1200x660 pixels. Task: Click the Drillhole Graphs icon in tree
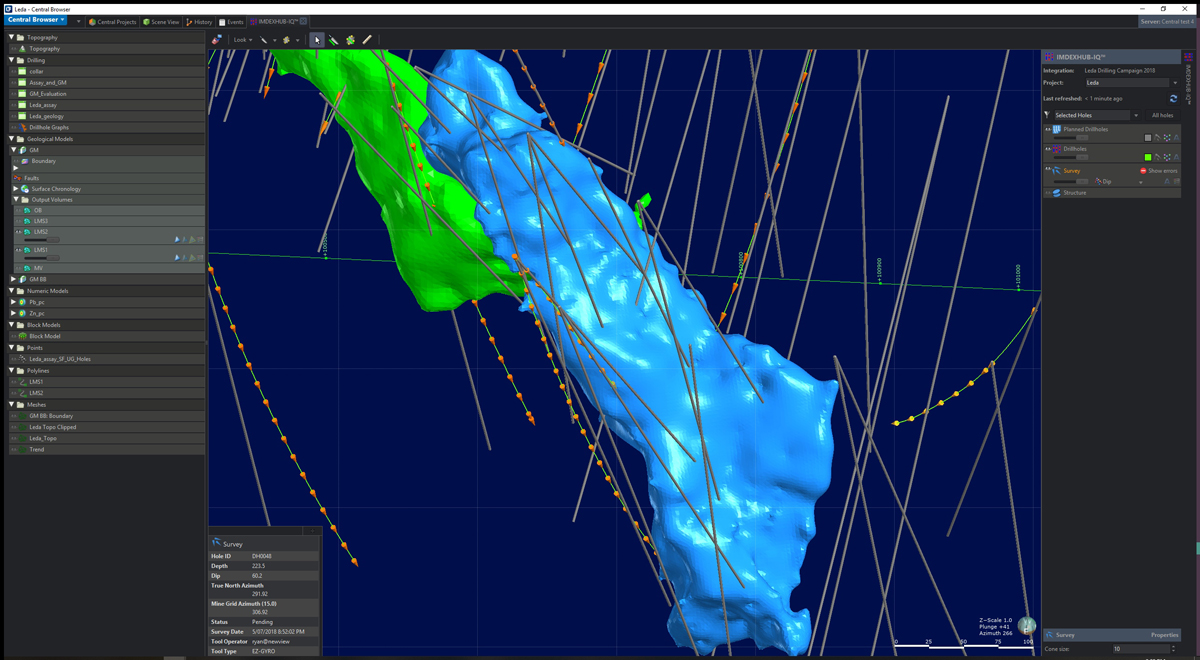(23, 128)
